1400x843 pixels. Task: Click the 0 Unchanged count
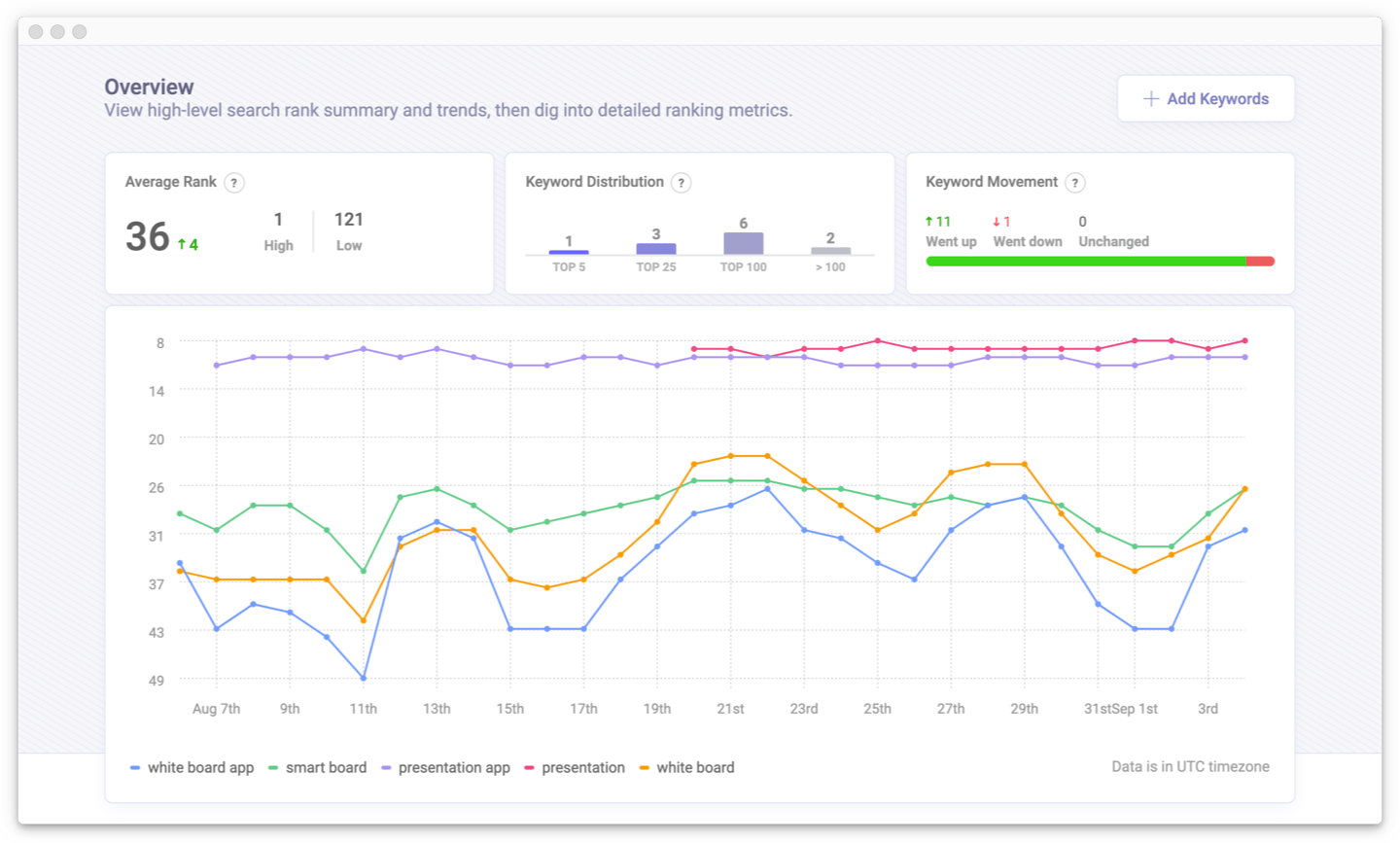[1083, 222]
